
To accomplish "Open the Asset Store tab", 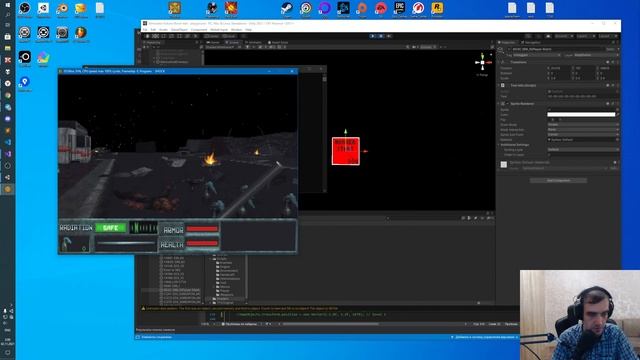I will coord(278,42).
